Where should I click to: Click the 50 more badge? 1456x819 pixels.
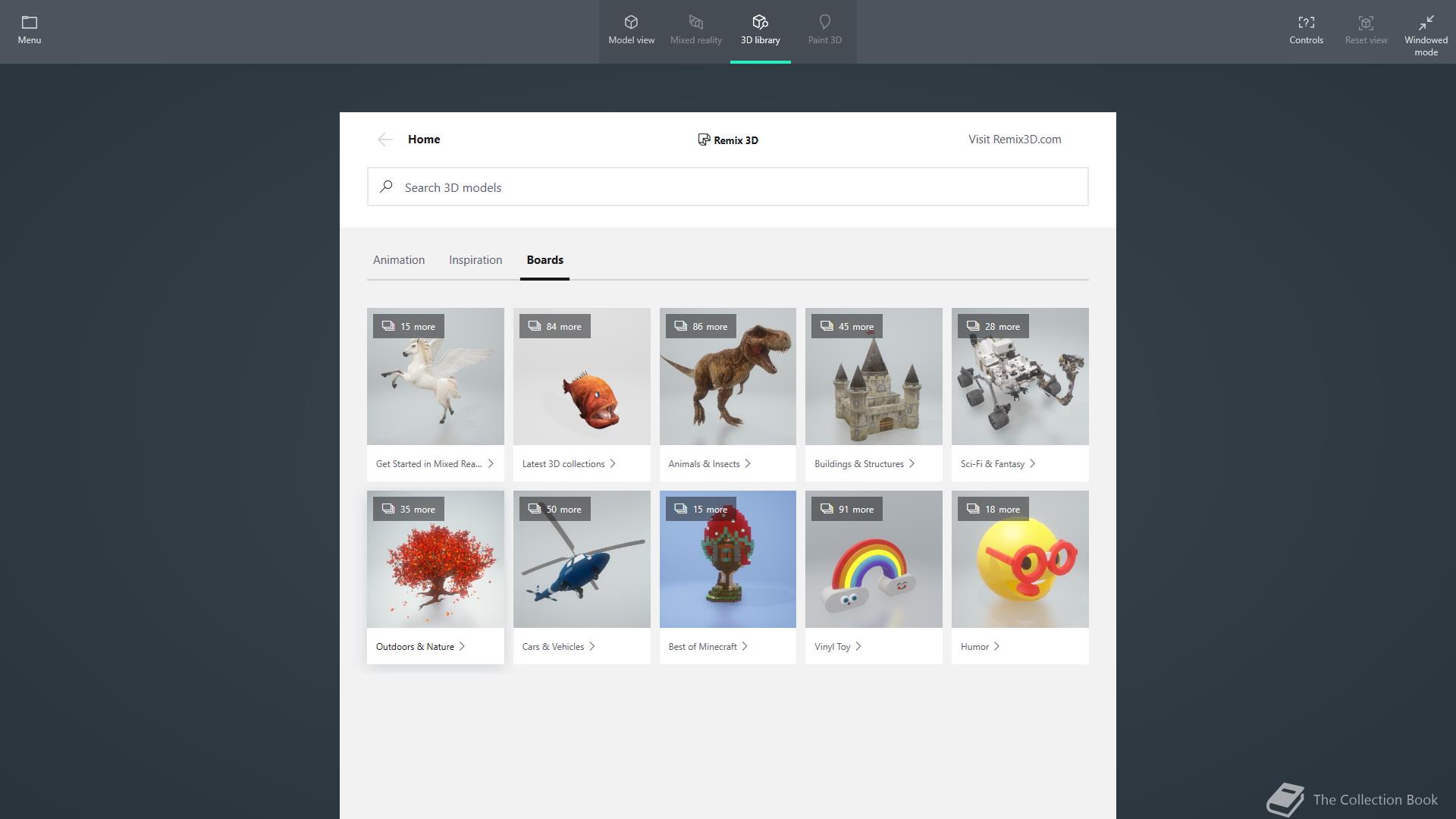click(555, 509)
